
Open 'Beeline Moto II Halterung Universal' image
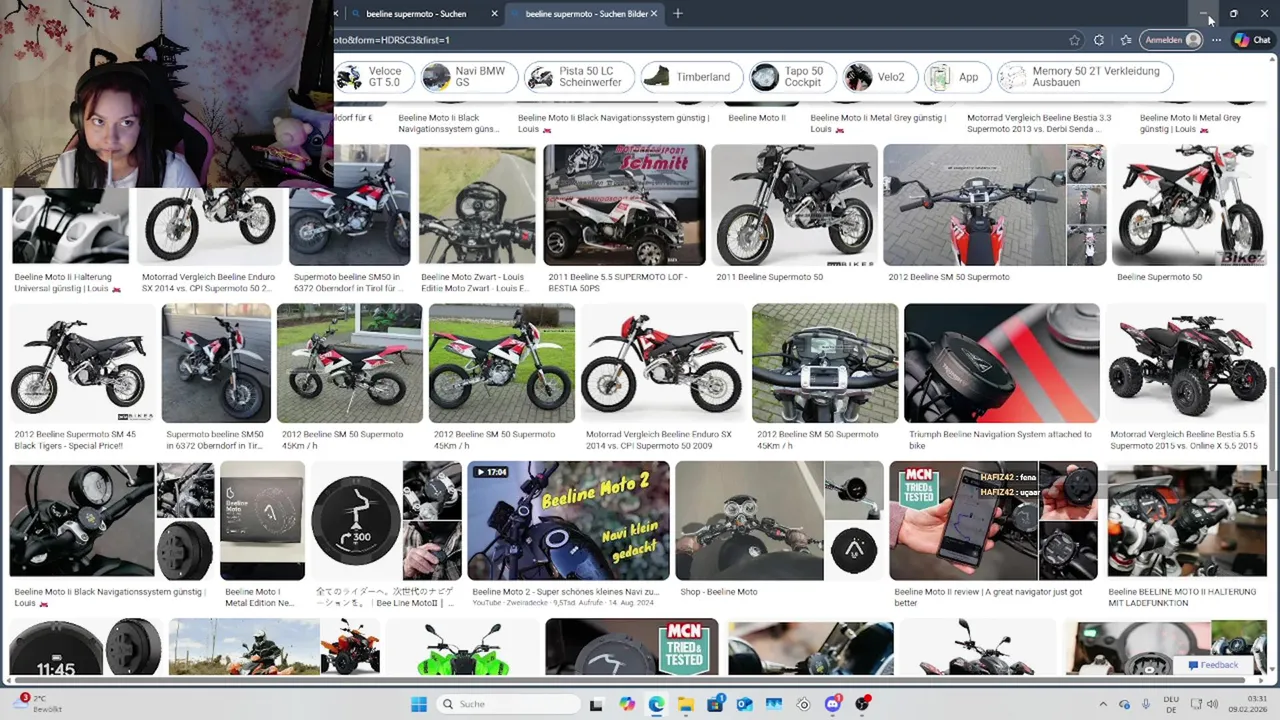[70, 227]
